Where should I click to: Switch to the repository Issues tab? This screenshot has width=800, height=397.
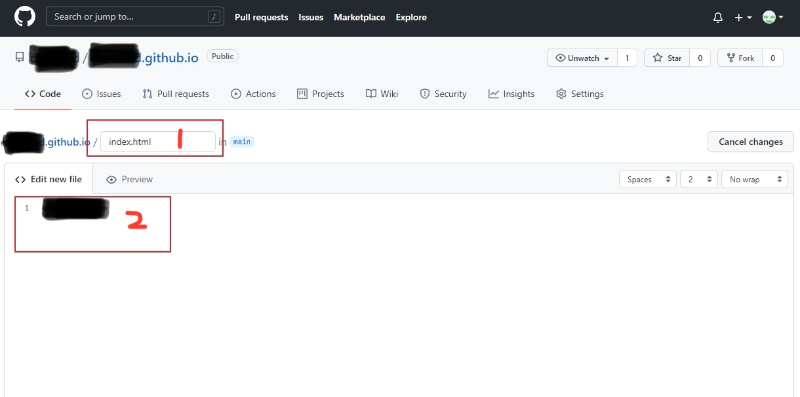click(x=102, y=94)
